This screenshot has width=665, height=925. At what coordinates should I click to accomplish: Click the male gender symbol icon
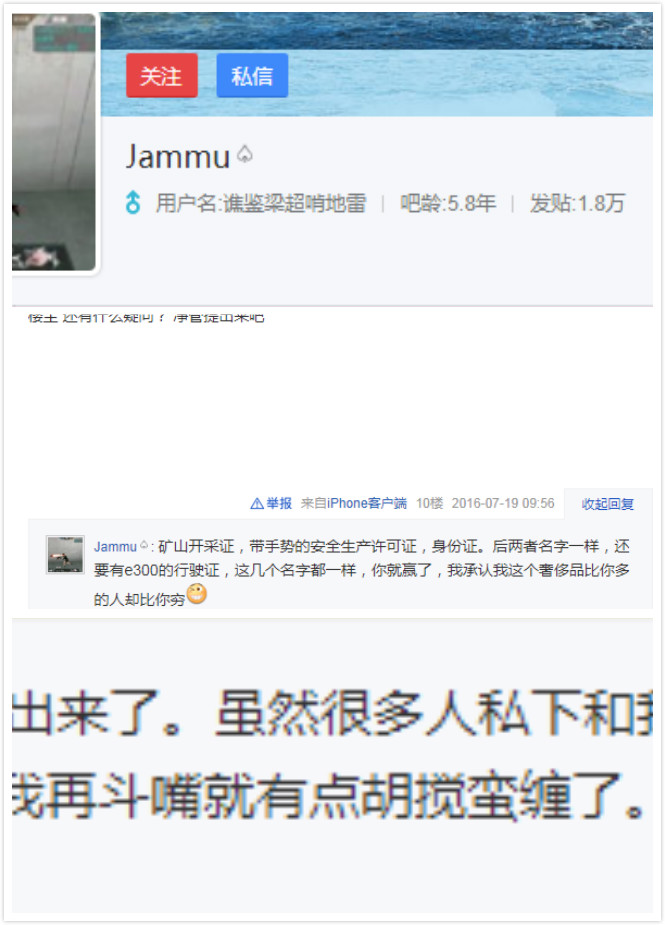[133, 202]
